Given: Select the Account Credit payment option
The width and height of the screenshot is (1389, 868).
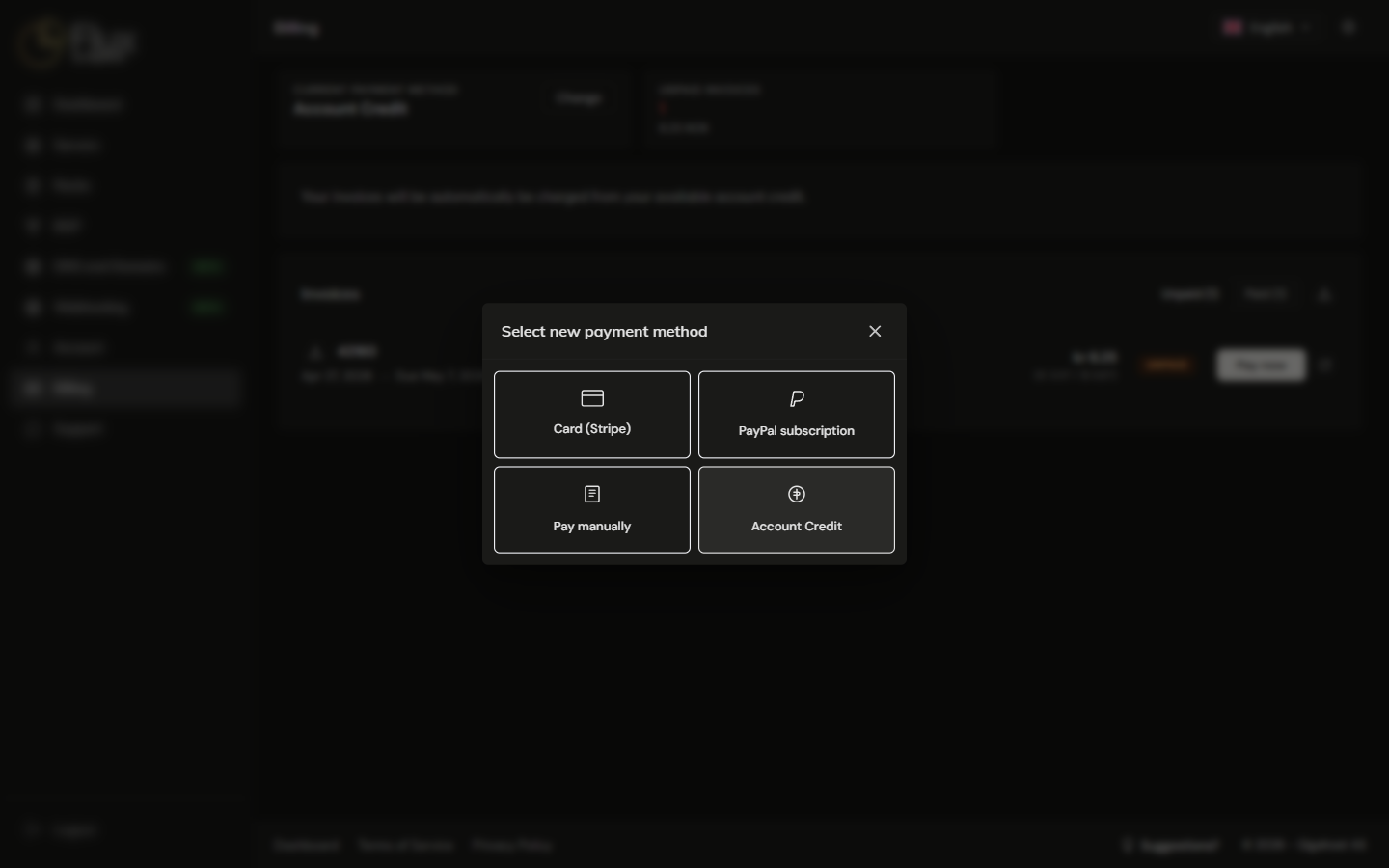Looking at the screenshot, I should pos(797,510).
